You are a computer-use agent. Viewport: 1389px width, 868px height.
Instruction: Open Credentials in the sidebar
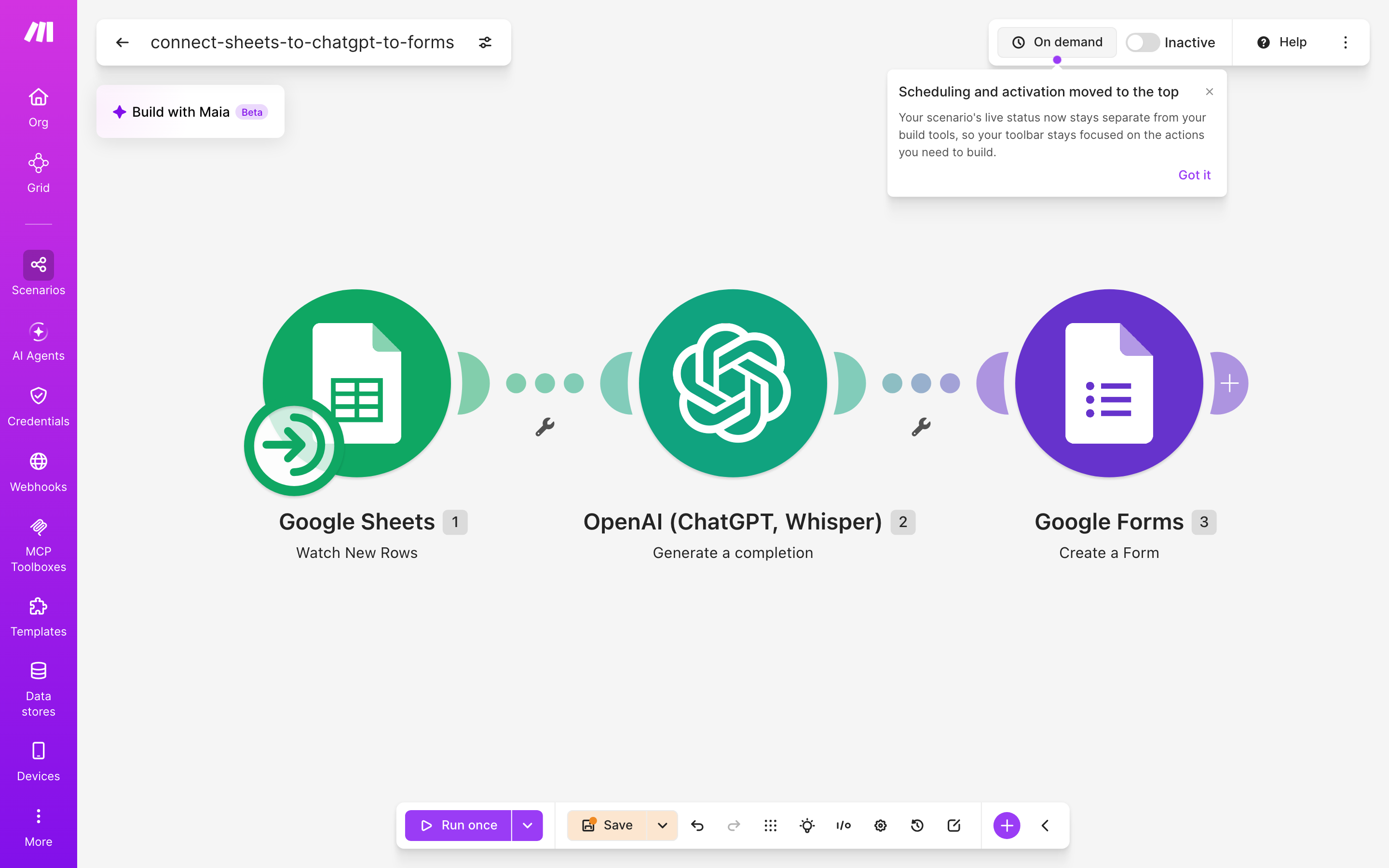click(39, 407)
